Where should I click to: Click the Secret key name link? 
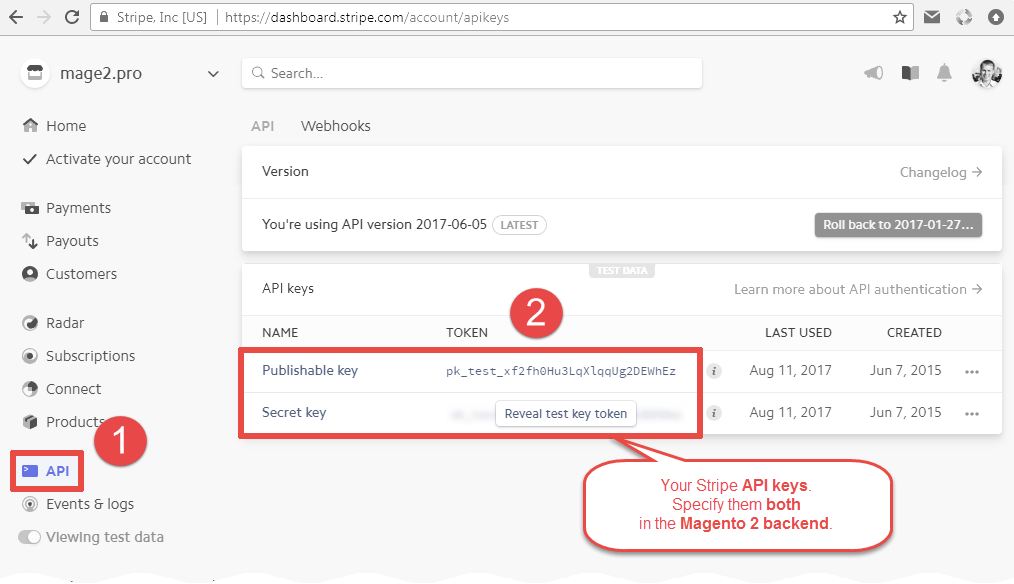pyautogui.click(x=294, y=413)
